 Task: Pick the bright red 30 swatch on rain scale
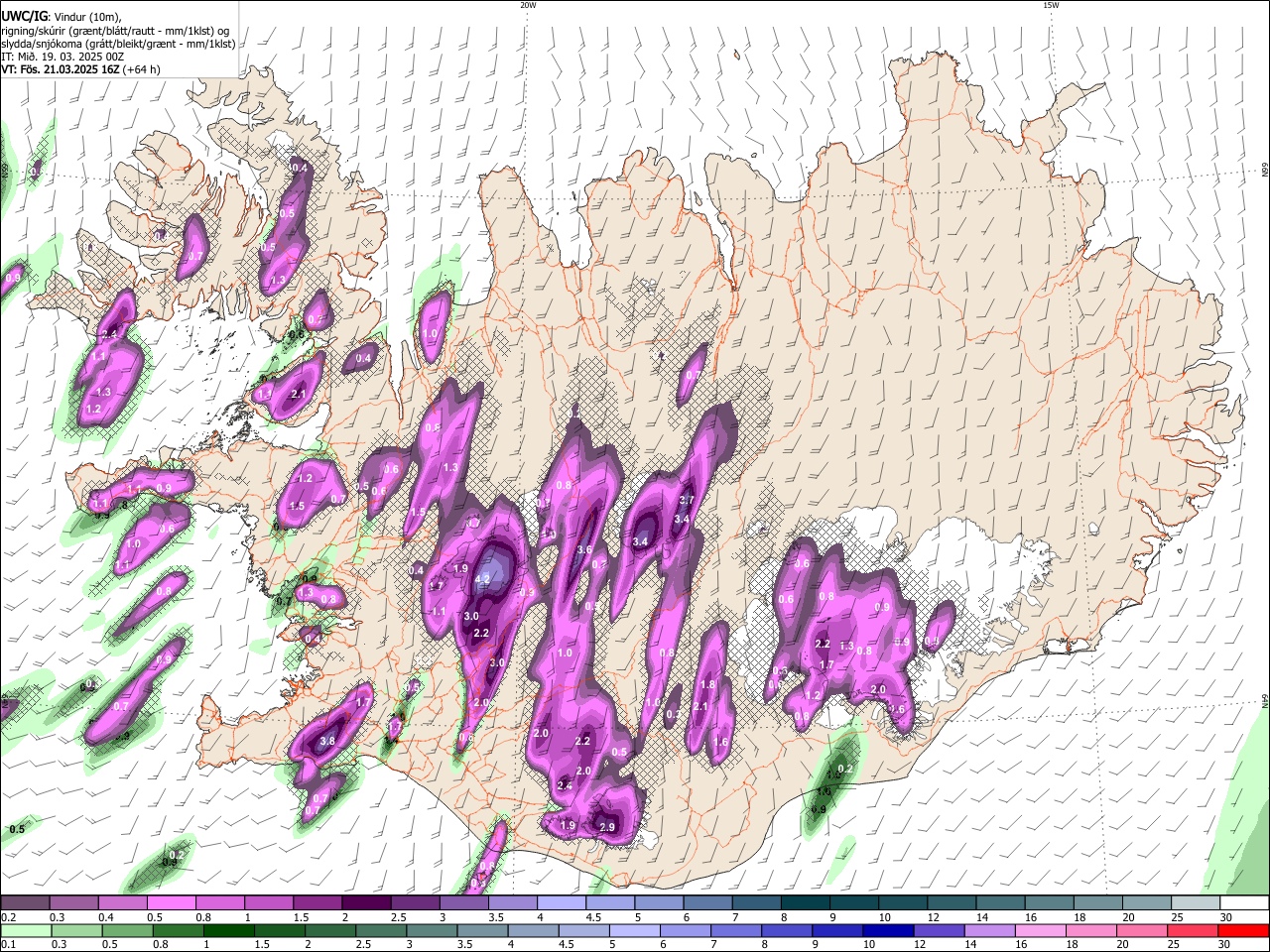[x=1243, y=930]
